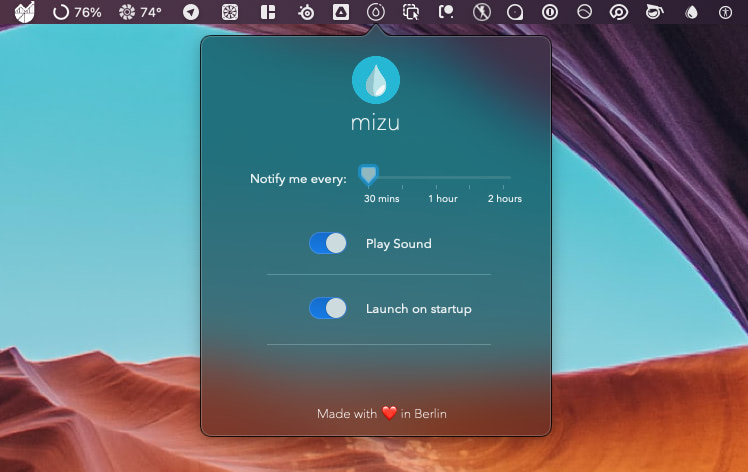
Task: Click the half-shaded globe menu bar icon
Action: 584,12
